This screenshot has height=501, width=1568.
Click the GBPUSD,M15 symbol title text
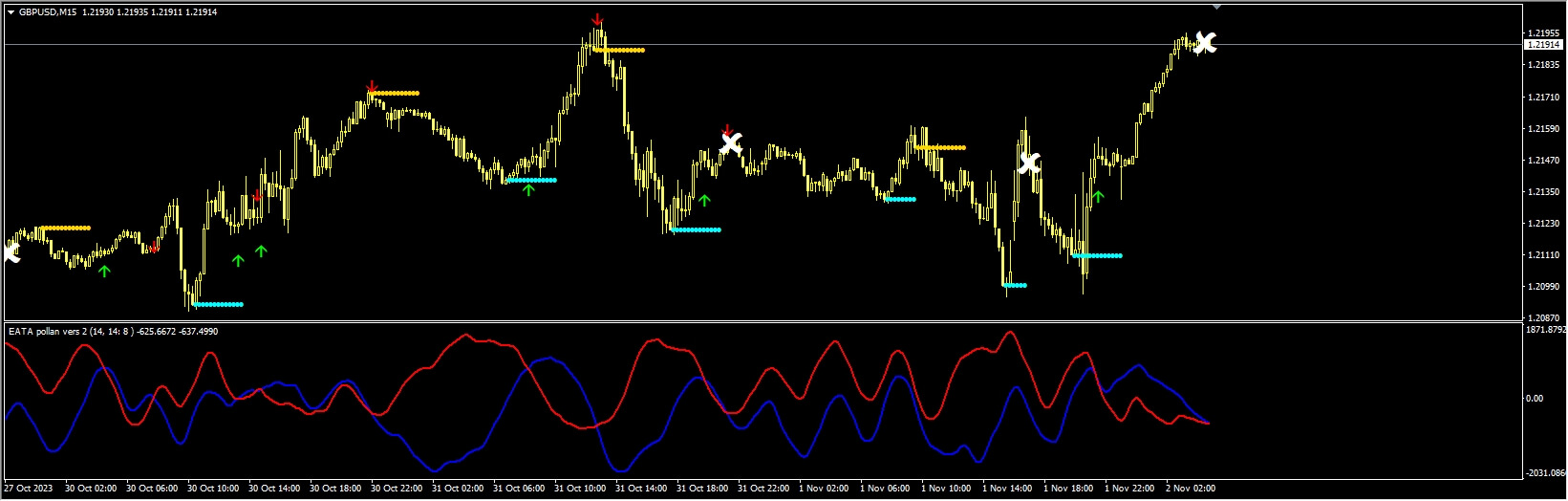tap(48, 12)
